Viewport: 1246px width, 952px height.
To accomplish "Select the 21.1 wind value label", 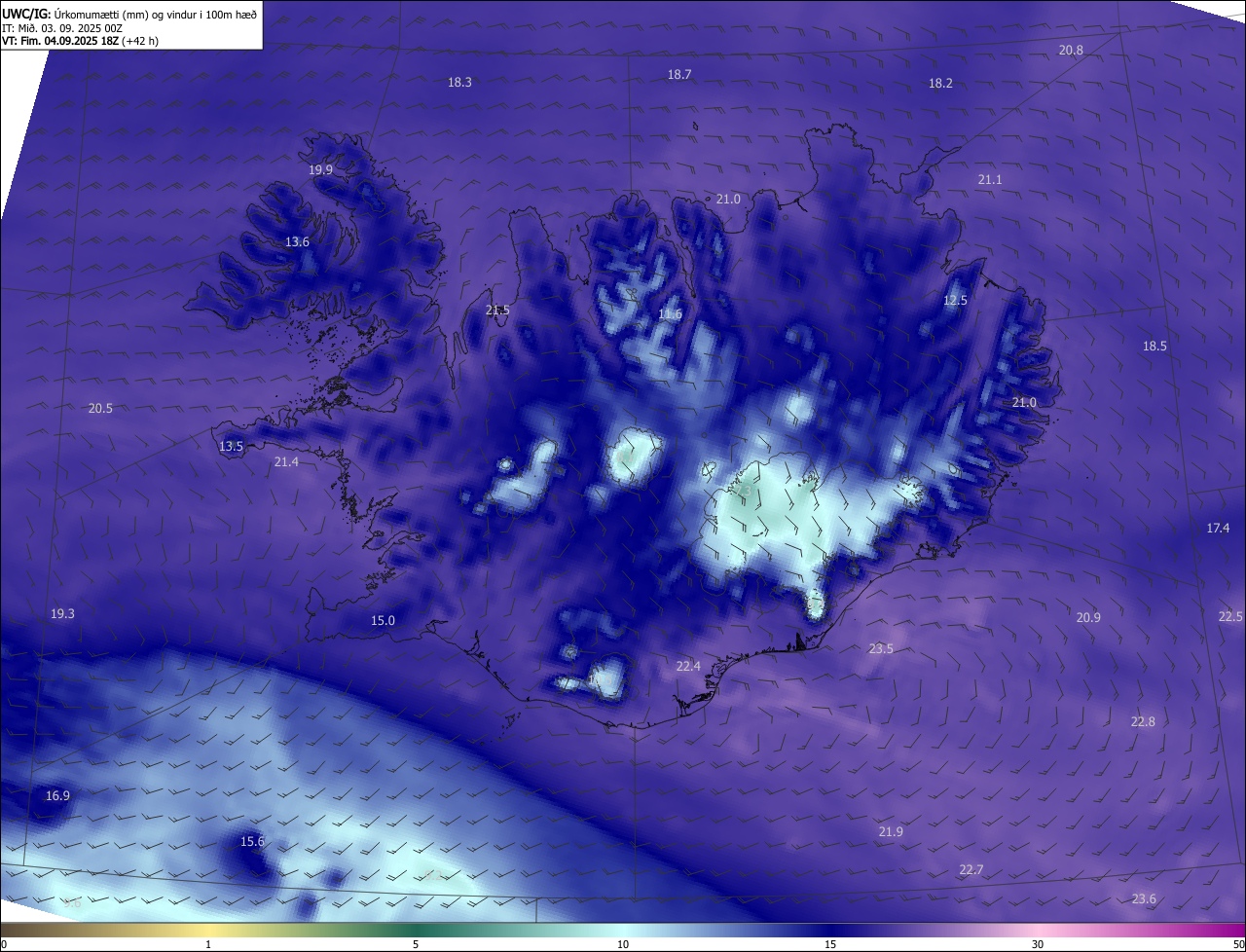I will (x=990, y=180).
